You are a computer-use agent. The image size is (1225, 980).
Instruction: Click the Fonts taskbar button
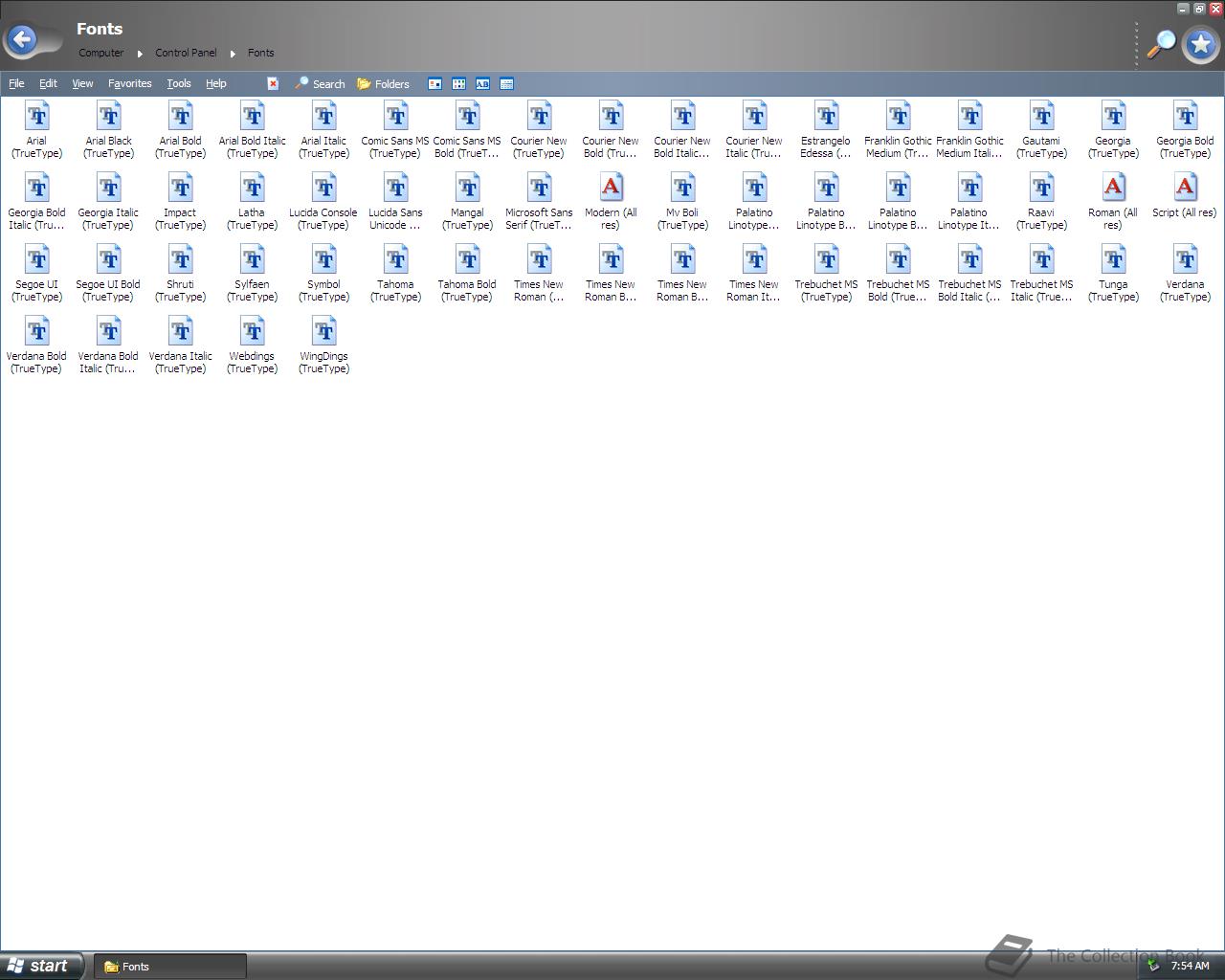(170, 967)
